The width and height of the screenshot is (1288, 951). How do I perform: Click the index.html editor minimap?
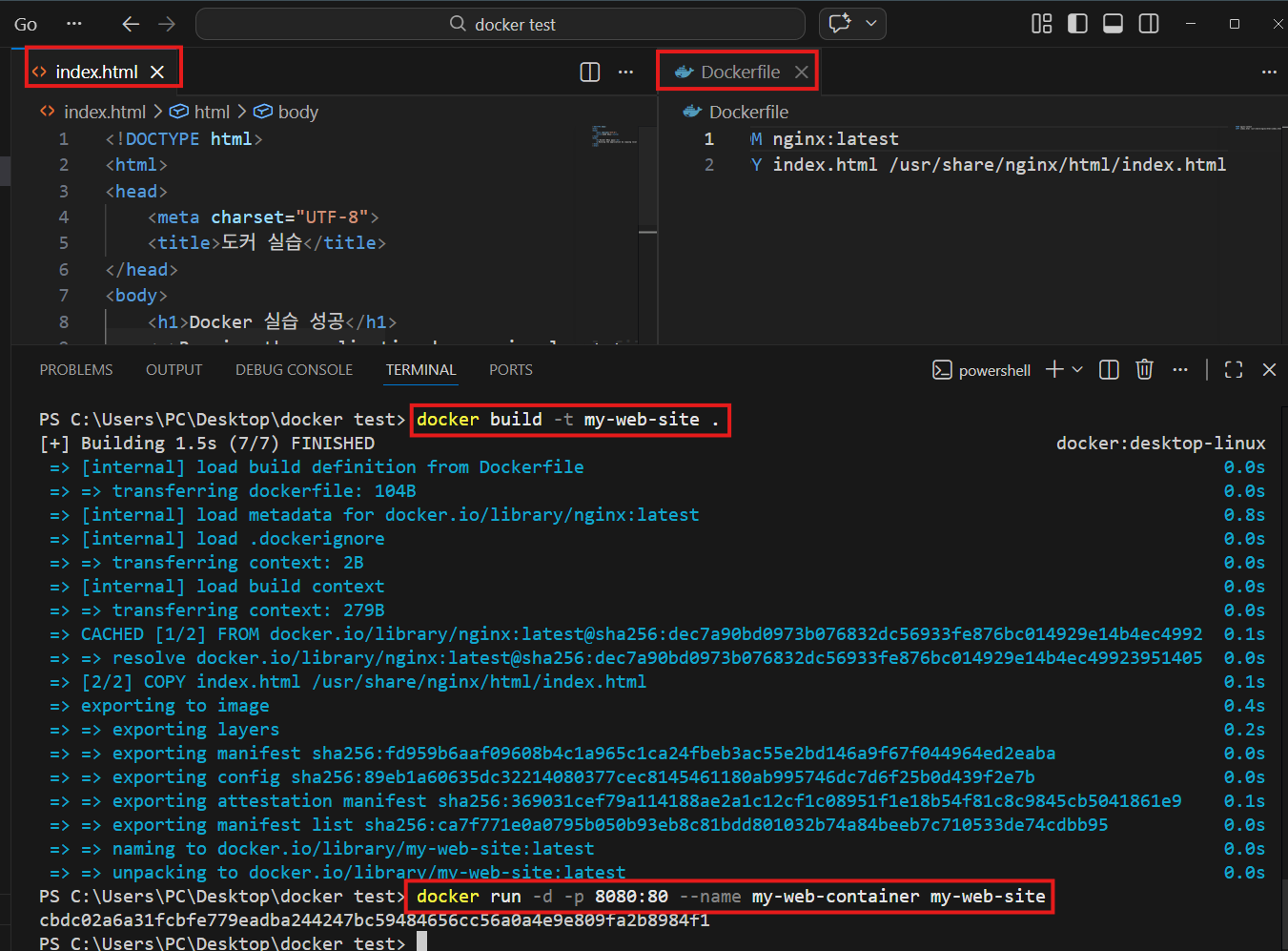[613, 134]
